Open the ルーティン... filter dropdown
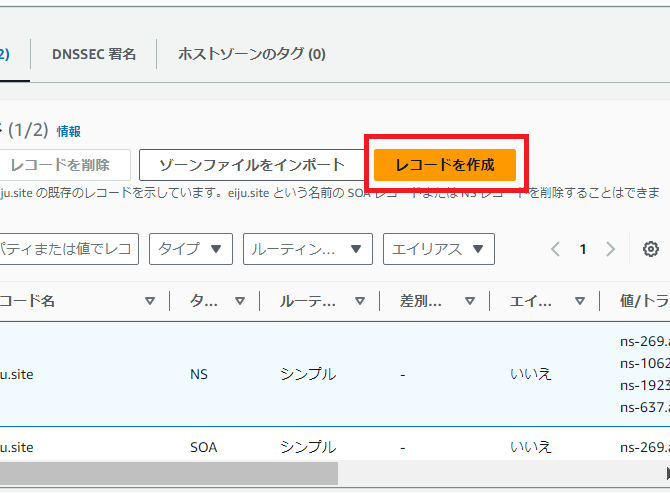Image resolution: width=670 pixels, height=493 pixels. click(x=308, y=249)
